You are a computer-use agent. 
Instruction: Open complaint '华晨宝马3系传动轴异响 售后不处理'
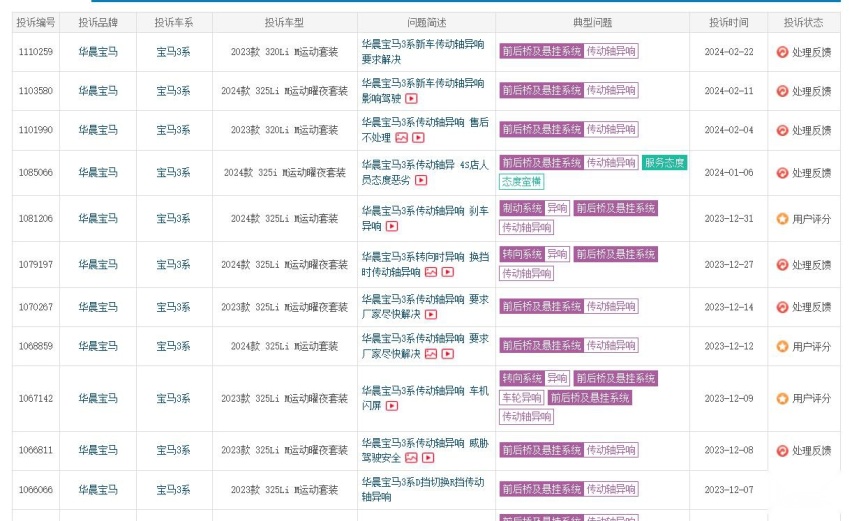[x=425, y=130]
